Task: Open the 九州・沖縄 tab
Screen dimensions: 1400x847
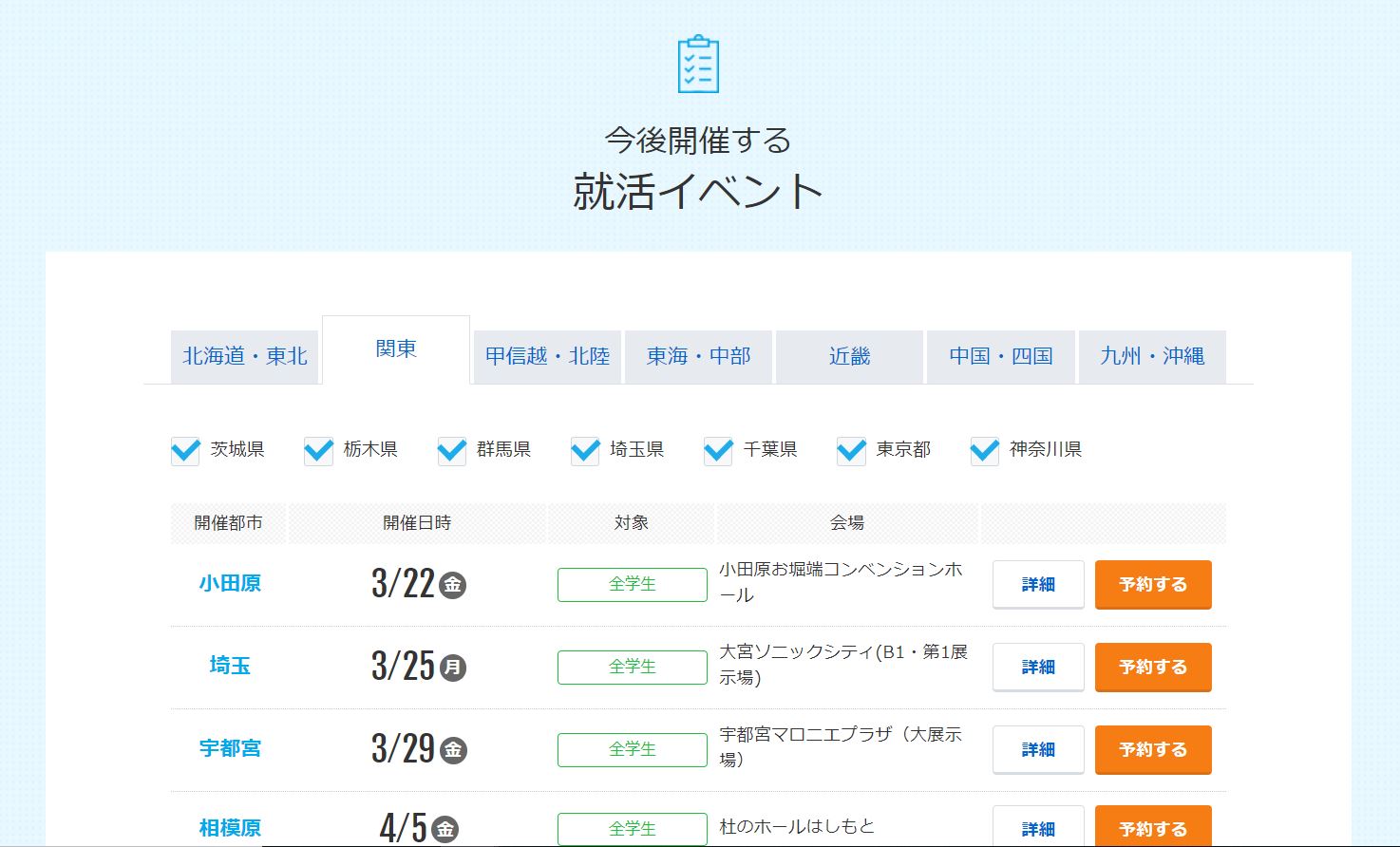Action: (x=1152, y=356)
